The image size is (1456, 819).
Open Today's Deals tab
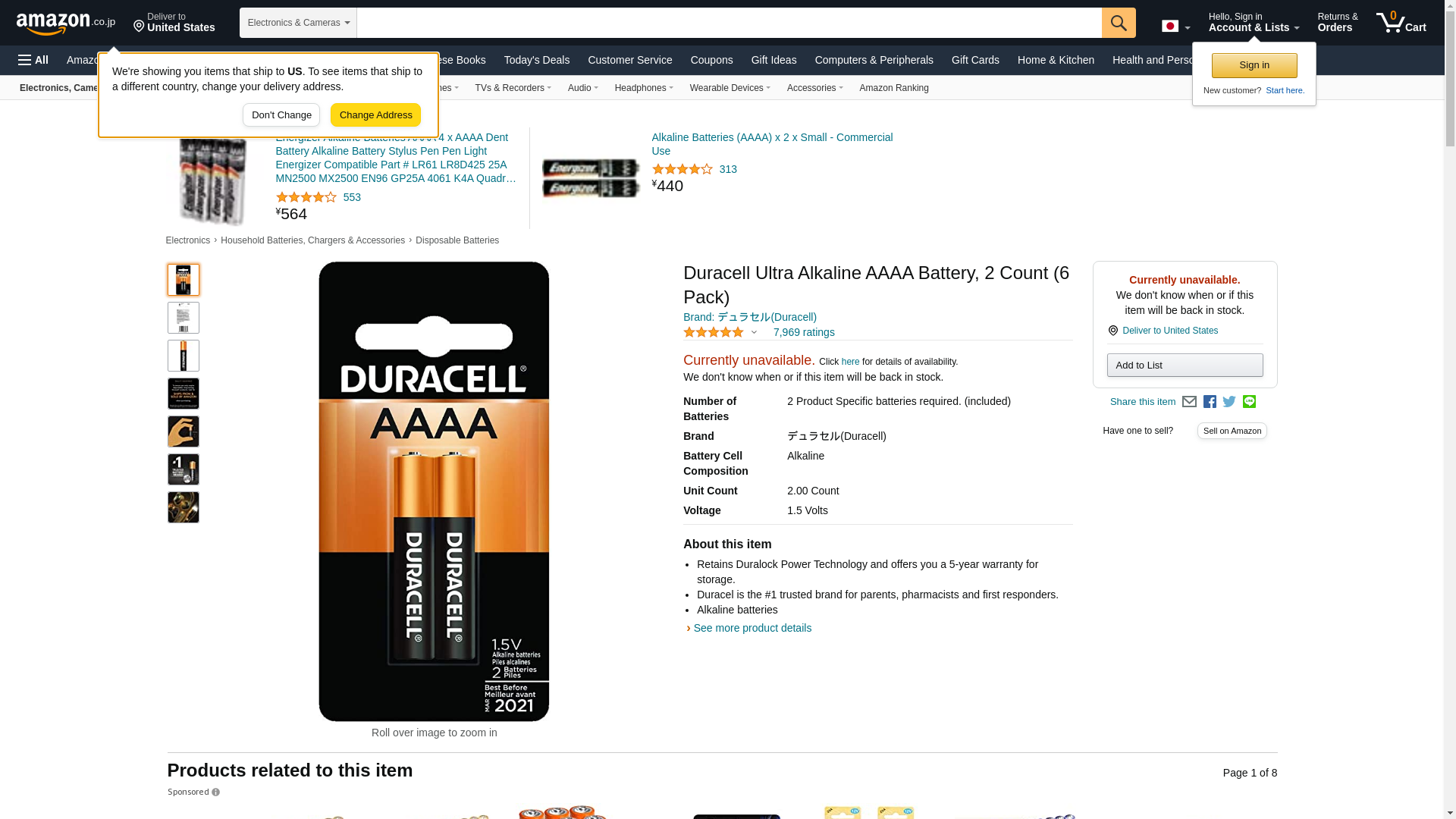coord(537,60)
